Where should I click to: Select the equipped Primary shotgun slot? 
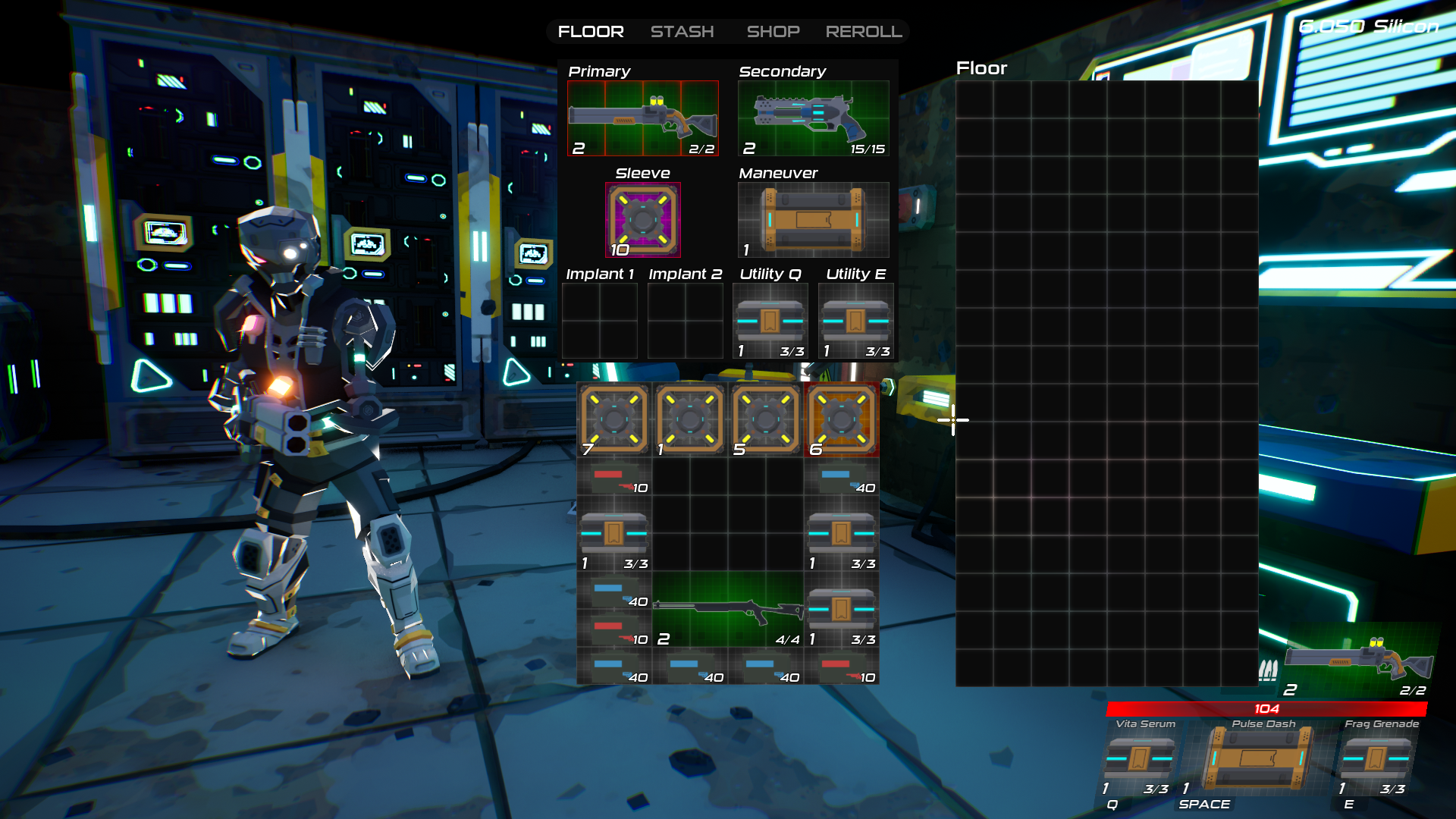(642, 118)
